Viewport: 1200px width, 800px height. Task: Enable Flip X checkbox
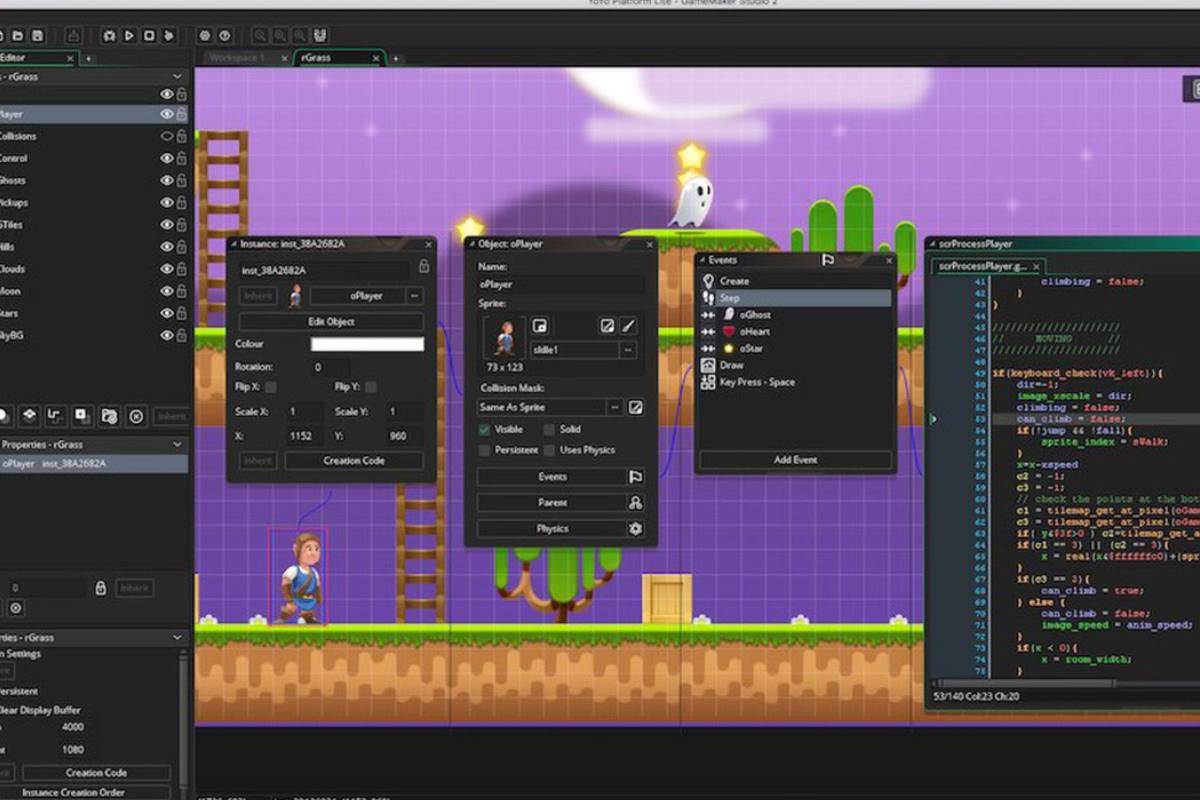point(271,387)
